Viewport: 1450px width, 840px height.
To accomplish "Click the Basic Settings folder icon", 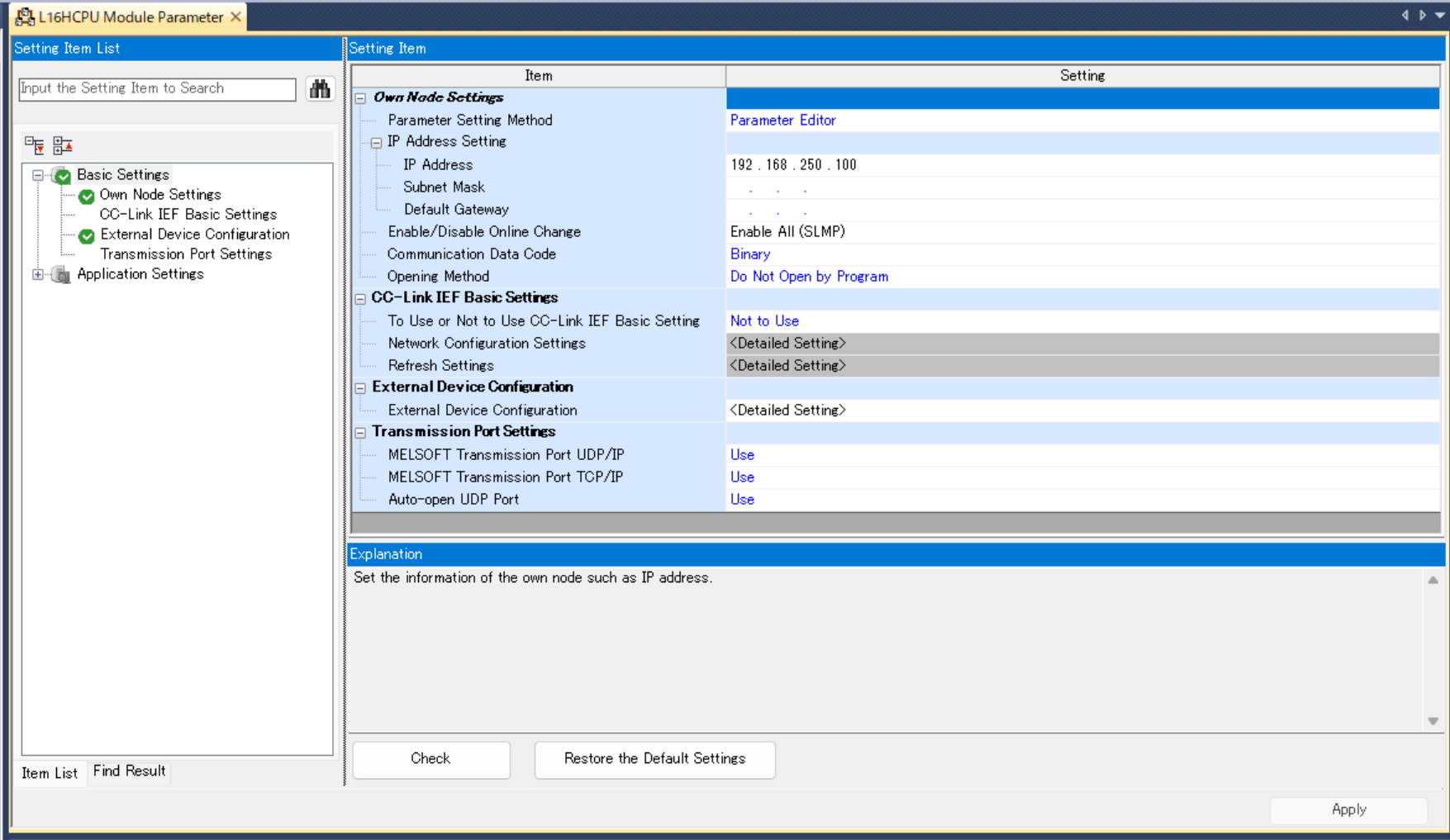I will [61, 175].
